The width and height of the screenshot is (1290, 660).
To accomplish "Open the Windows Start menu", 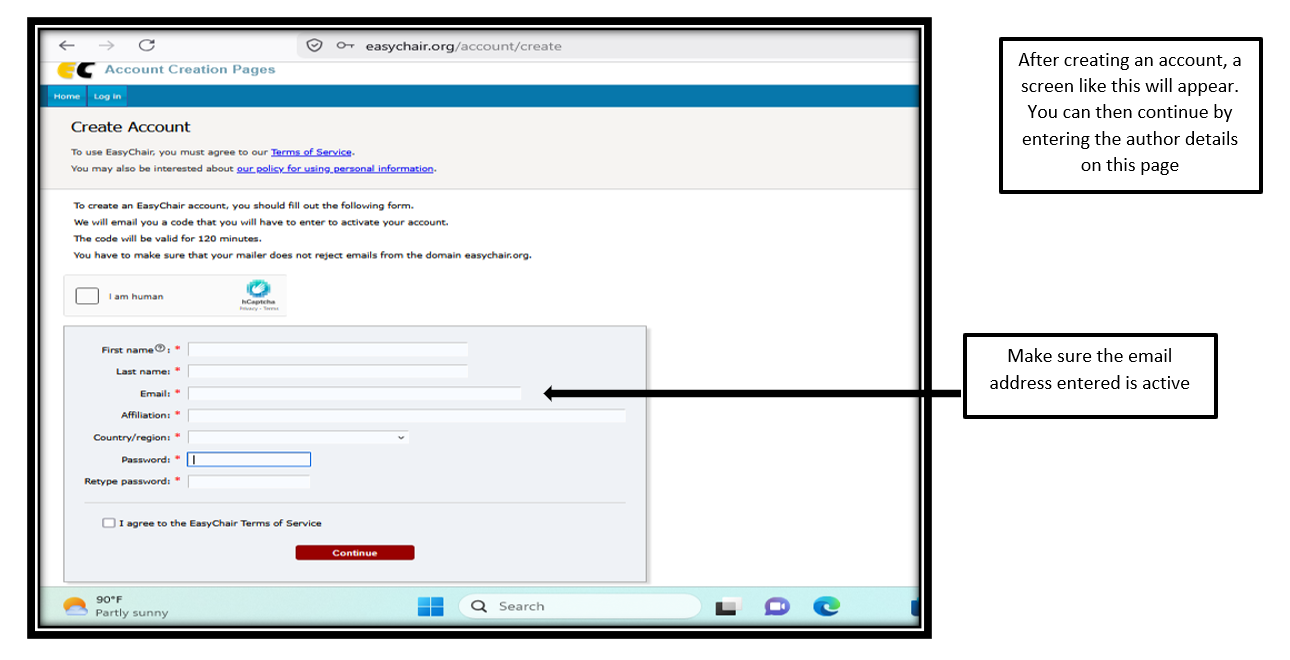I will 431,606.
